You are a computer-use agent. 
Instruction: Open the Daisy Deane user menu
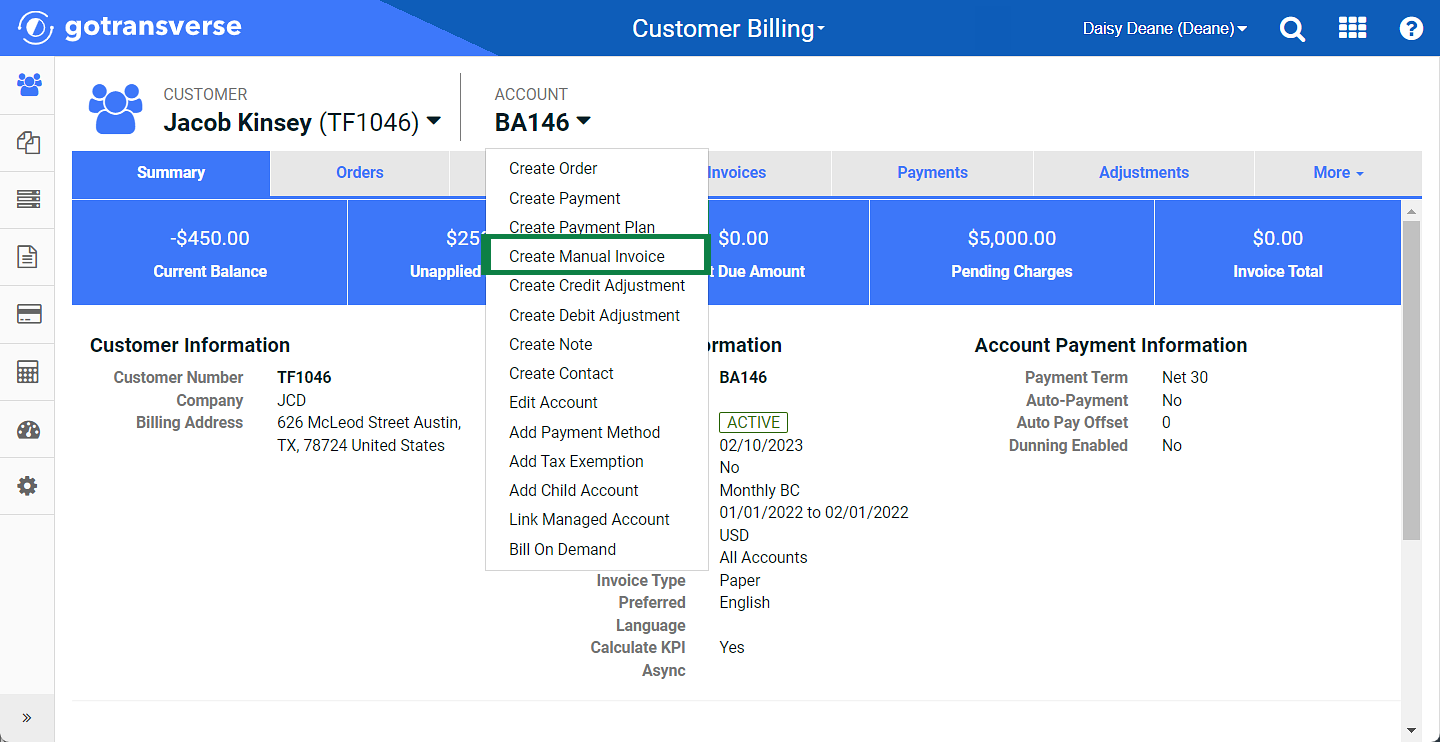(x=1165, y=29)
